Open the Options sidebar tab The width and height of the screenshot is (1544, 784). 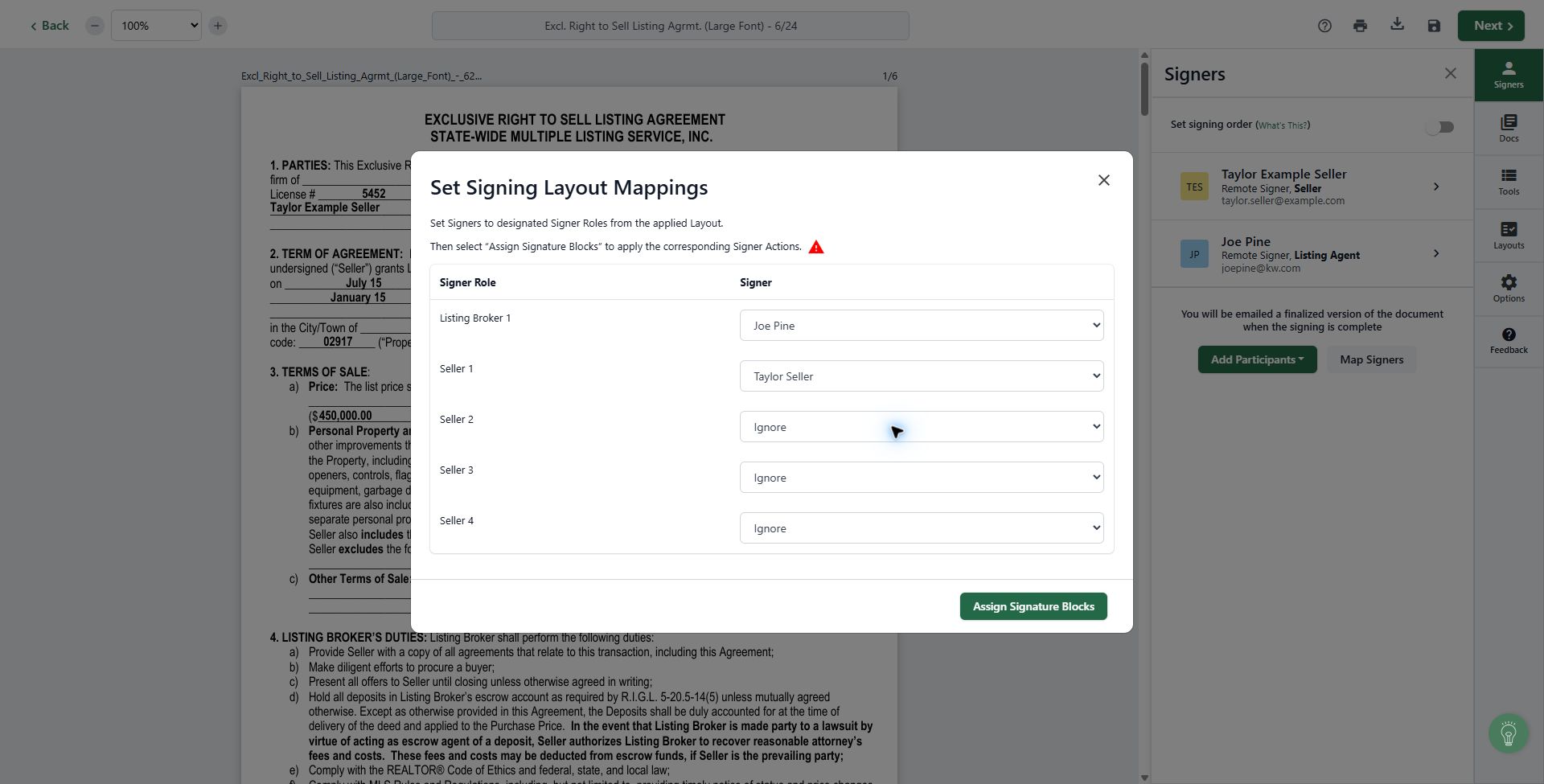1509,289
